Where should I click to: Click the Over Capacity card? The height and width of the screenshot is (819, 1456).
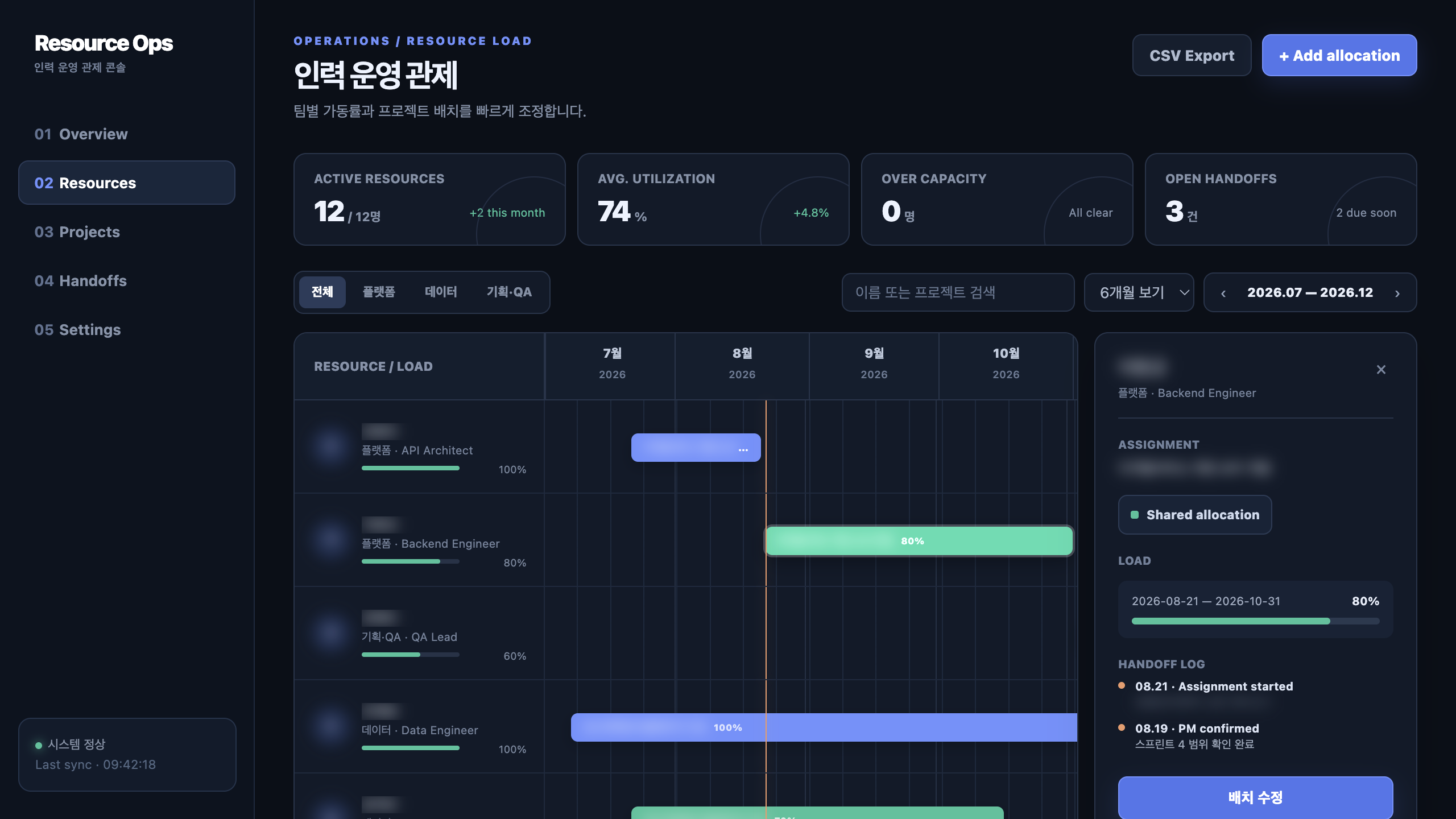pyautogui.click(x=997, y=199)
